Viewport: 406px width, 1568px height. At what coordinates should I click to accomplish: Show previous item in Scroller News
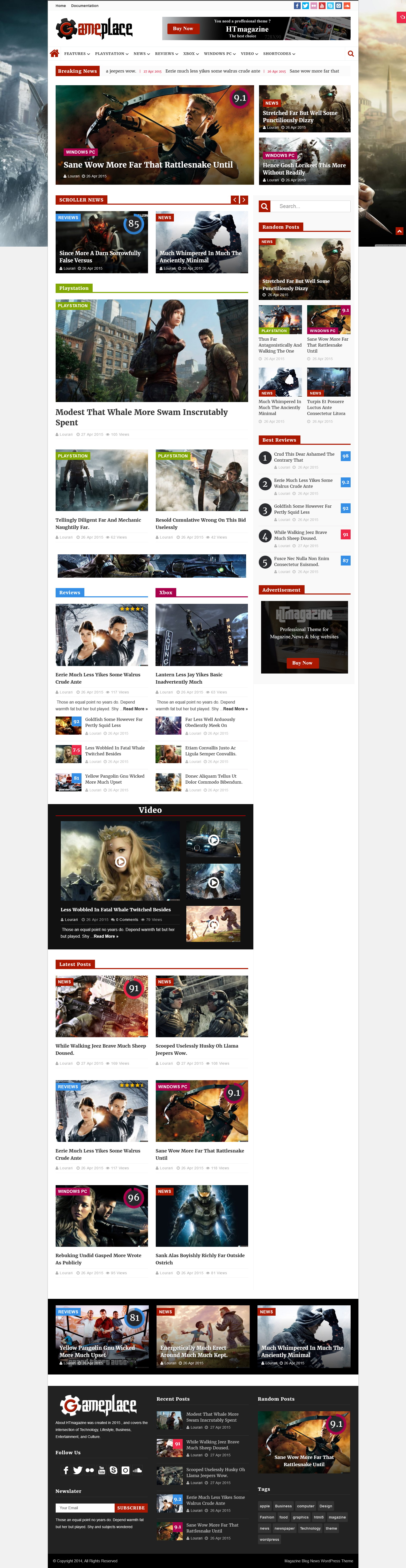(x=235, y=200)
